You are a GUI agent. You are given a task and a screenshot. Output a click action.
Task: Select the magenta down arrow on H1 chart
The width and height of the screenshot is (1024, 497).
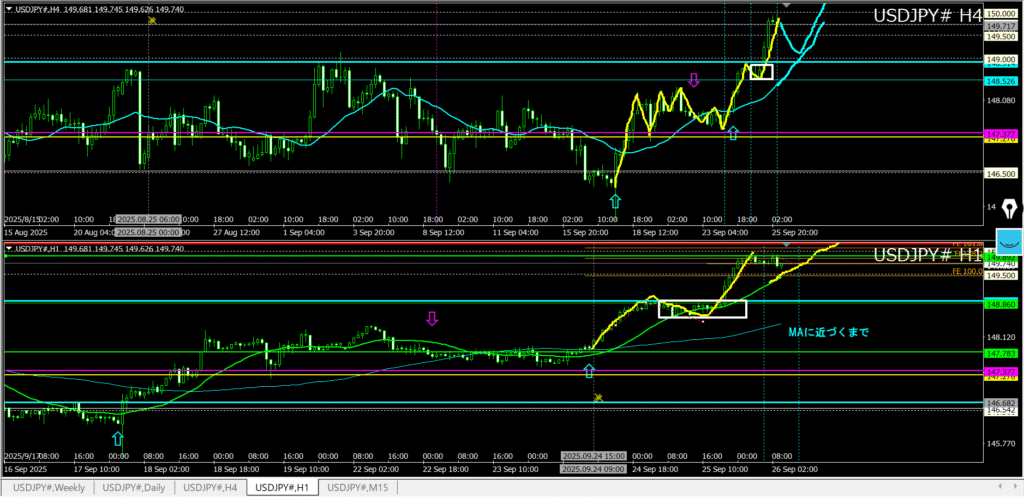pyautogui.click(x=432, y=319)
